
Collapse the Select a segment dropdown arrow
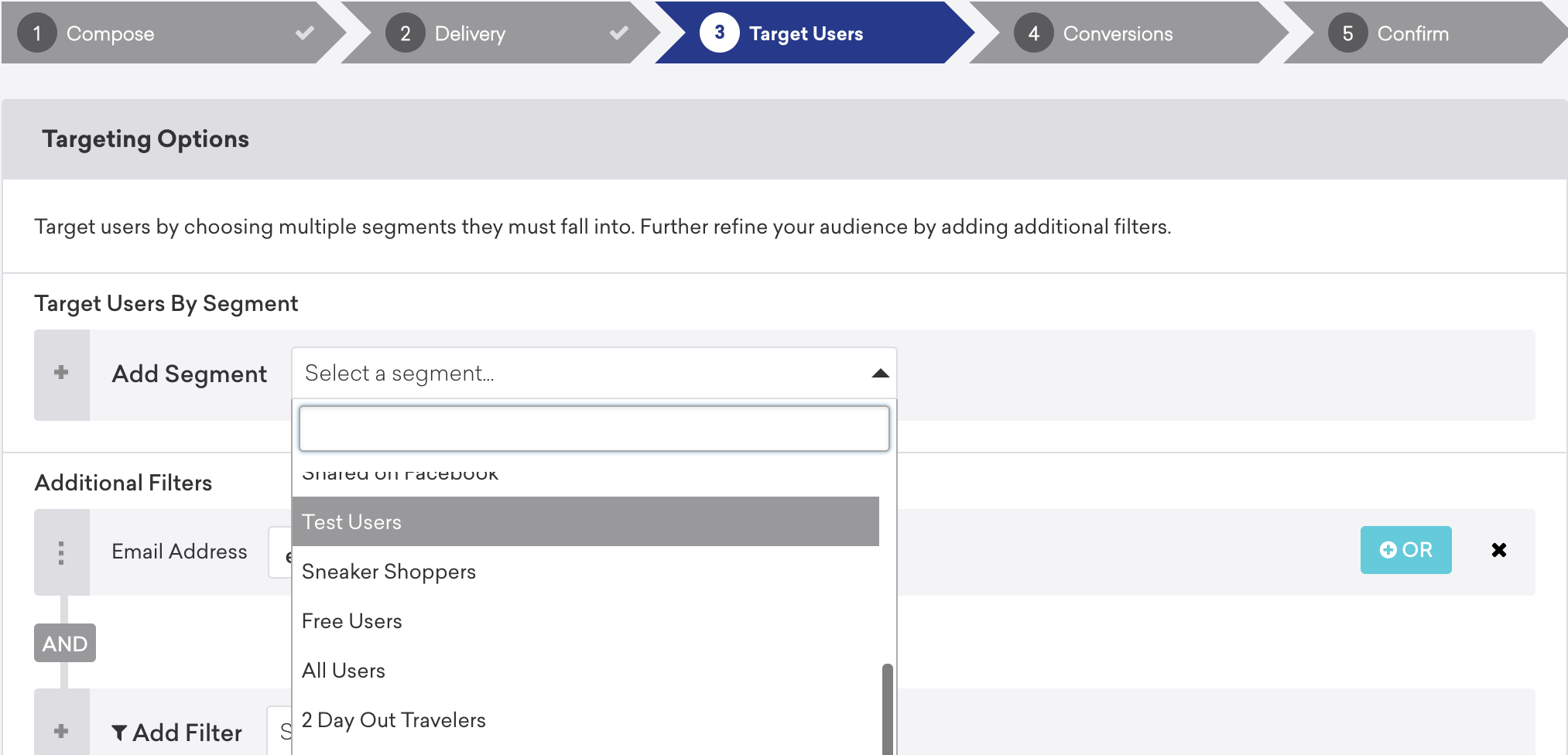(880, 374)
